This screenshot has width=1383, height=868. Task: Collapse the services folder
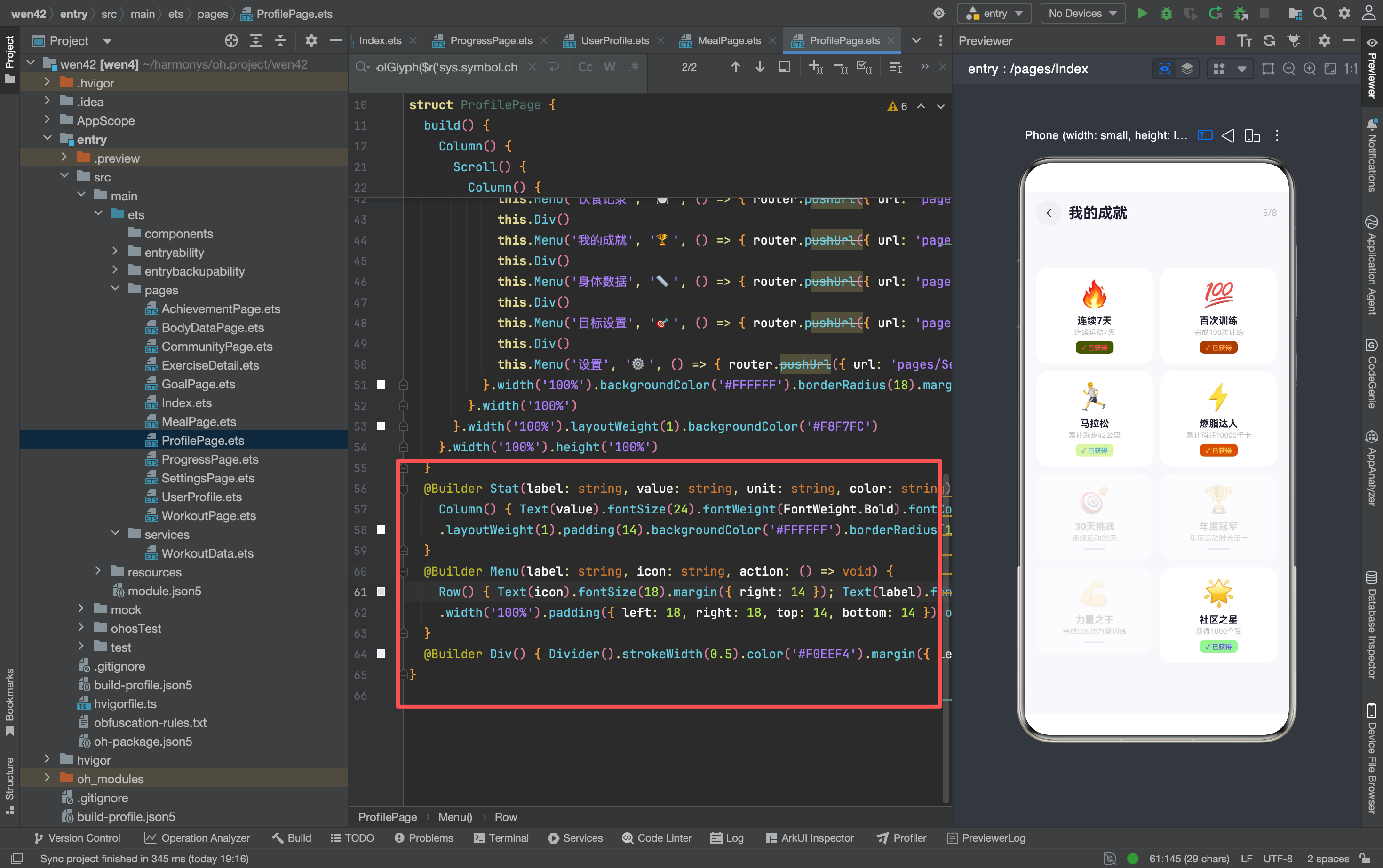[x=115, y=534]
